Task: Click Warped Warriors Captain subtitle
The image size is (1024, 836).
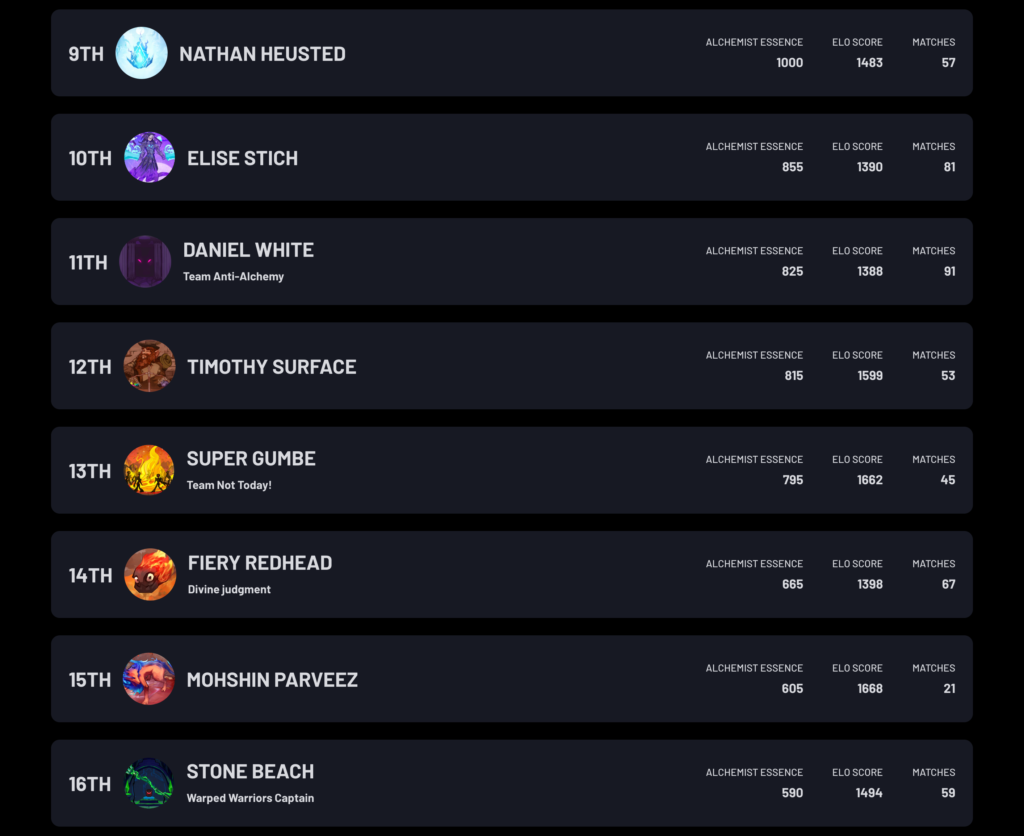Action: tap(250, 798)
